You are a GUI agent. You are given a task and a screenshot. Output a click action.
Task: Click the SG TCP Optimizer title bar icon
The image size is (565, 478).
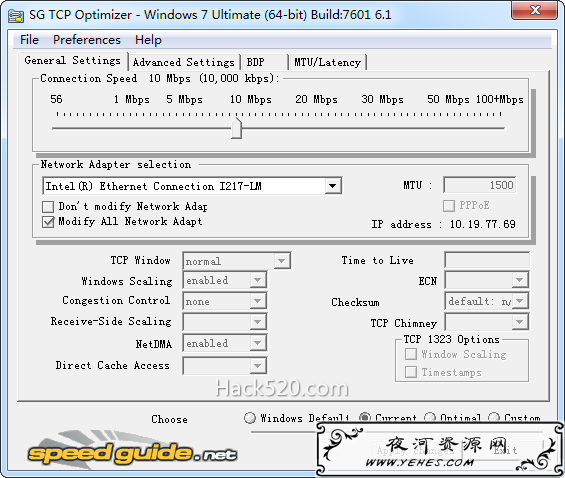16,15
